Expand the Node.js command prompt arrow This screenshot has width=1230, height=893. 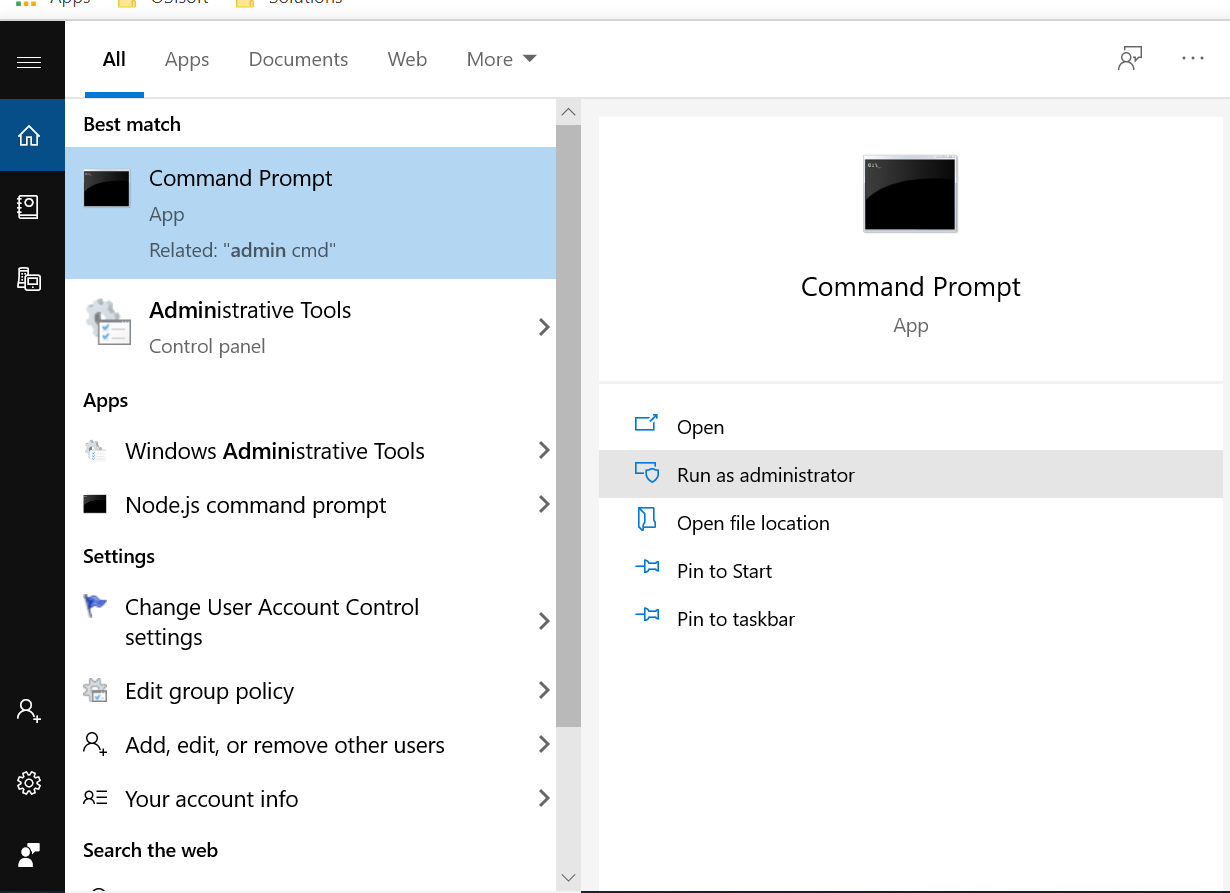[544, 505]
